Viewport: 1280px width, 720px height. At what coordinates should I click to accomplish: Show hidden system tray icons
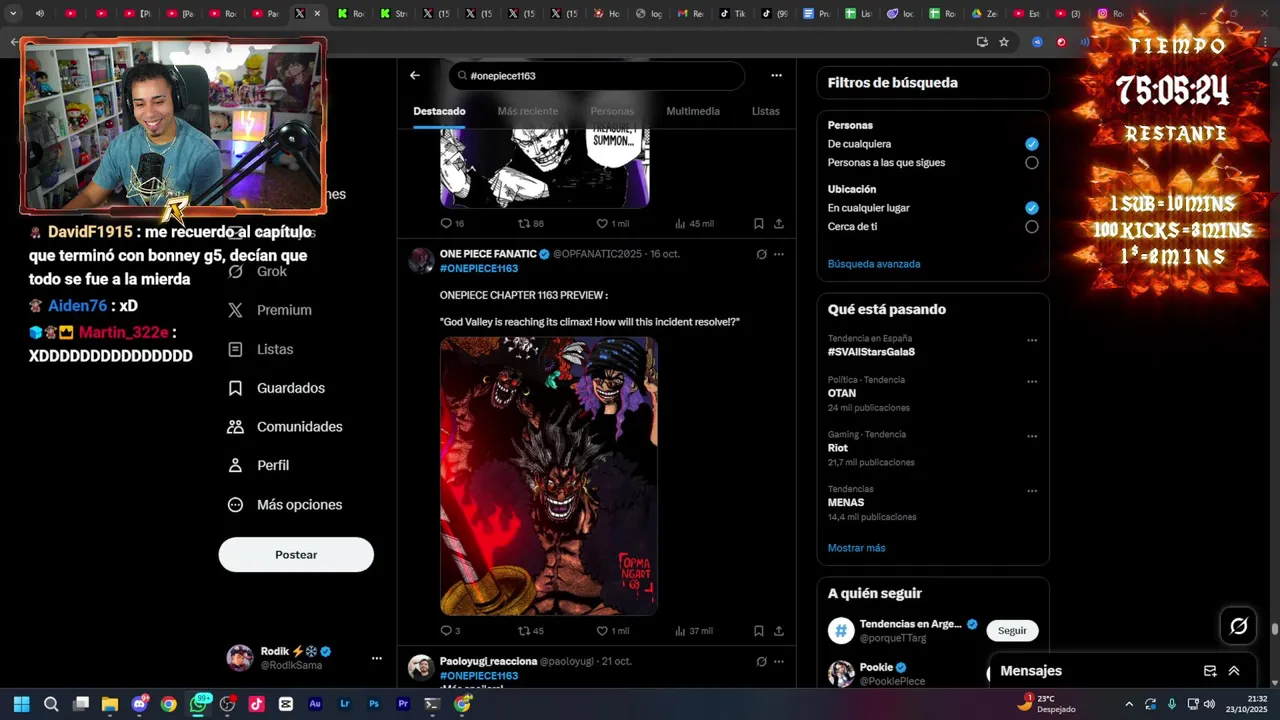tap(1129, 704)
